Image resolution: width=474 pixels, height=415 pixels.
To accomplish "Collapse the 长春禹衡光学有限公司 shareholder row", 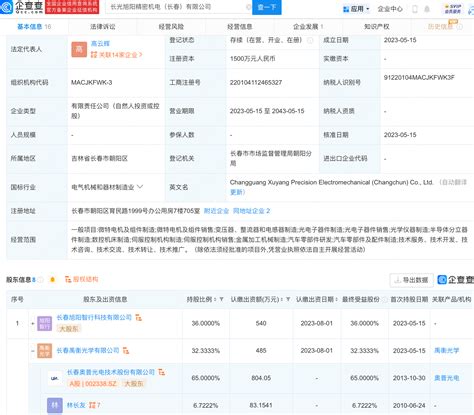I will (33, 351).
